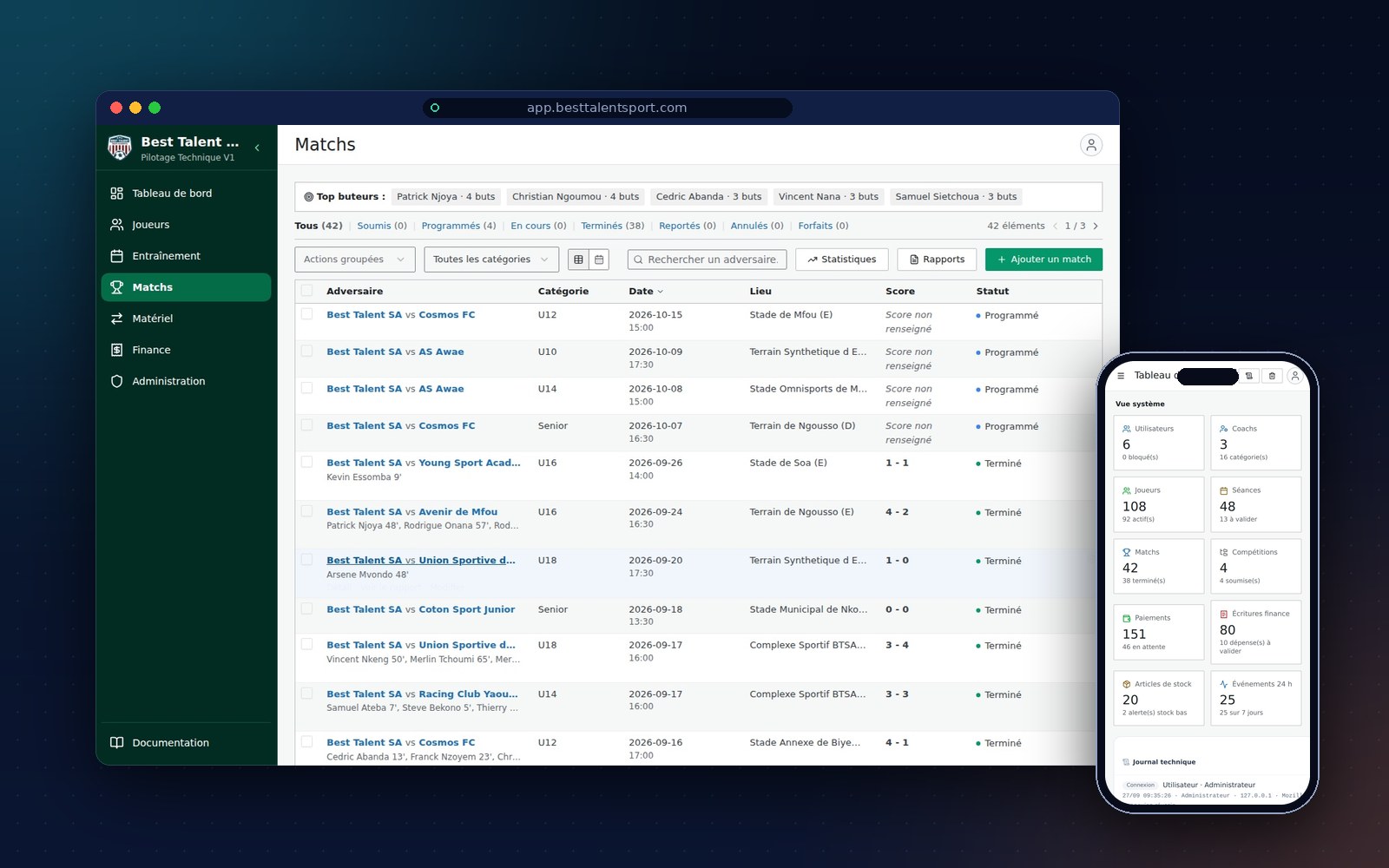Screen dimensions: 1389x868
Task: Open Best Talent SA vs Avenir de Mfou
Action: coord(411,512)
